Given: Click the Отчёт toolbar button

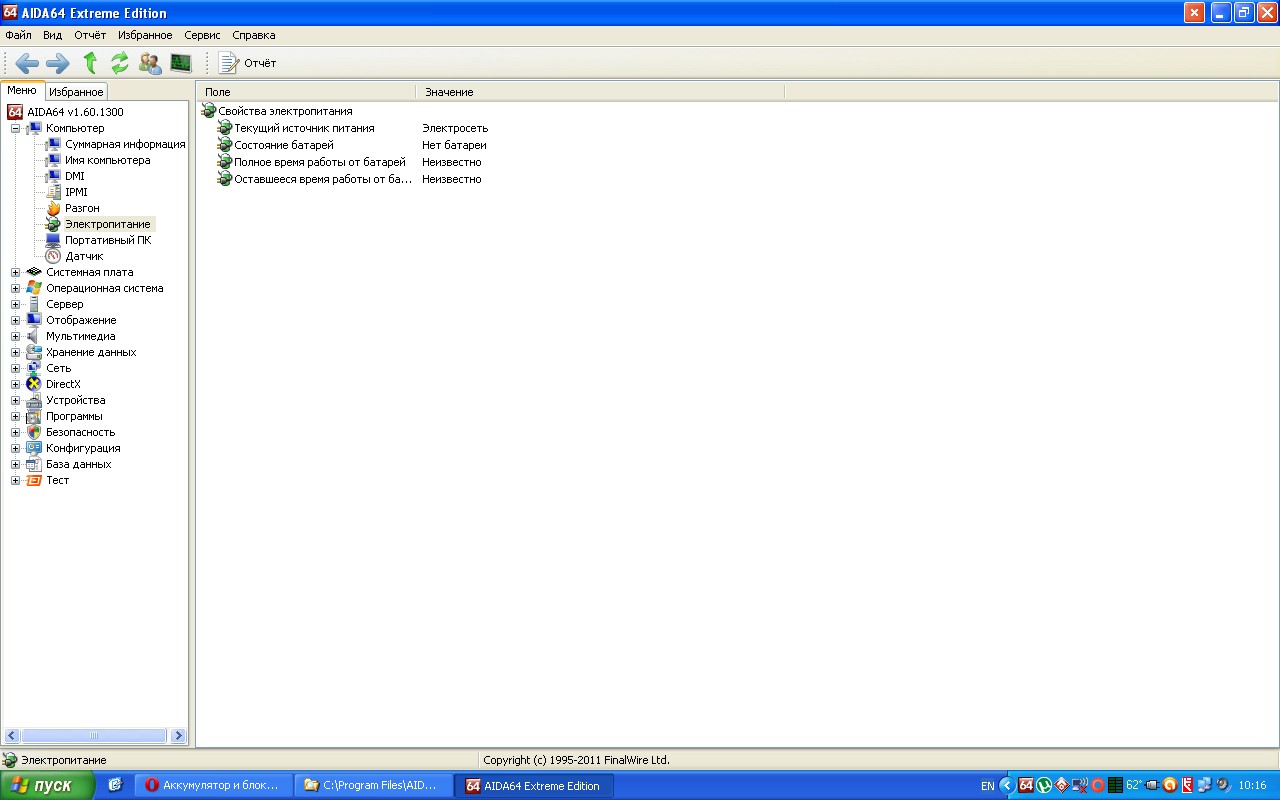Looking at the screenshot, I should point(247,63).
